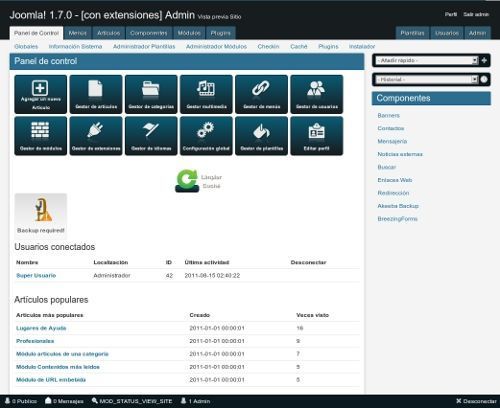The image size is (500, 408).
Task: Click the Salir admin link
Action: [x=476, y=14]
